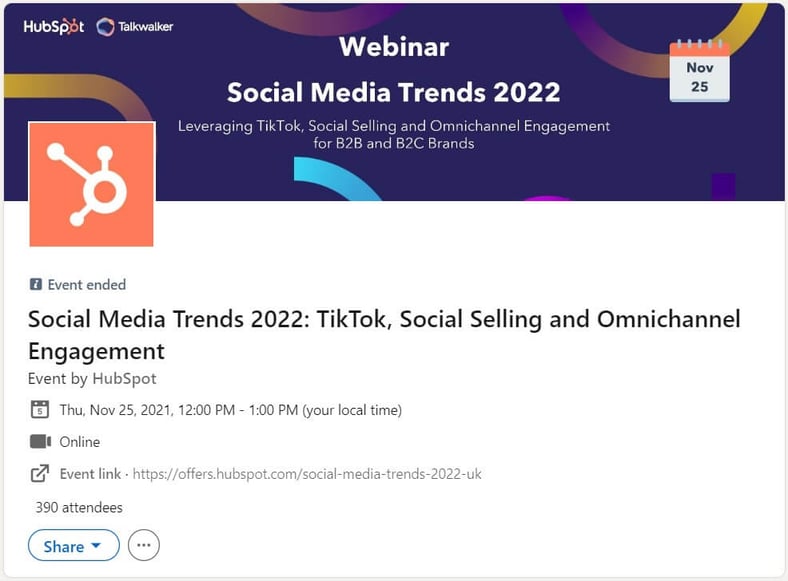
Task: Click the 'Event ended' status text
Action: coord(87,284)
